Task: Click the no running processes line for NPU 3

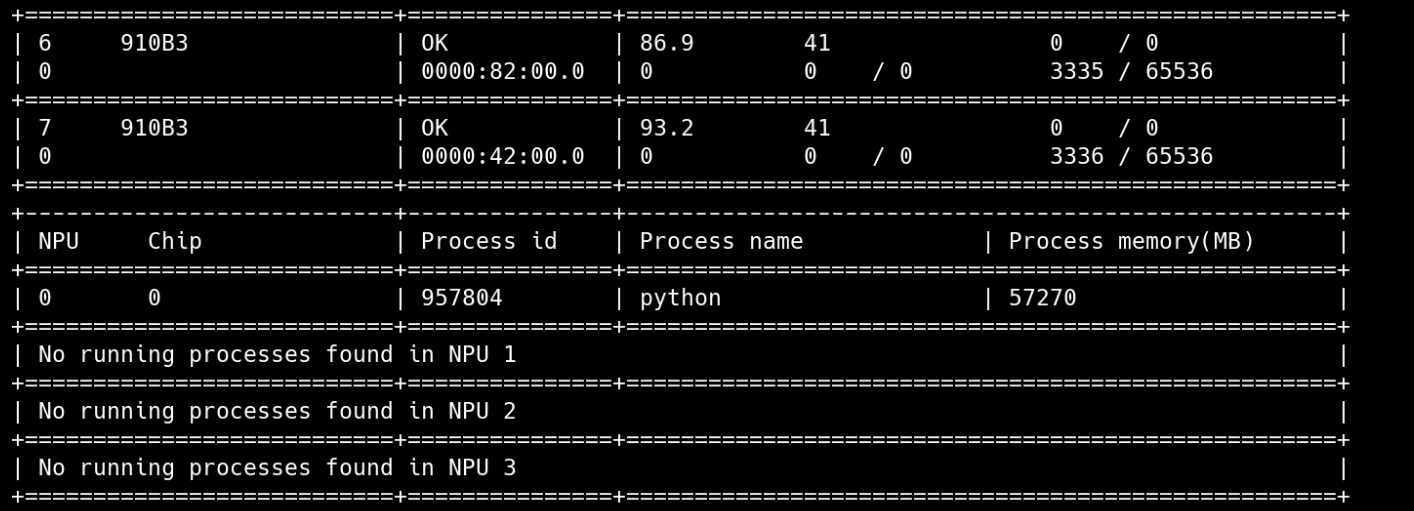Action: pos(277,468)
